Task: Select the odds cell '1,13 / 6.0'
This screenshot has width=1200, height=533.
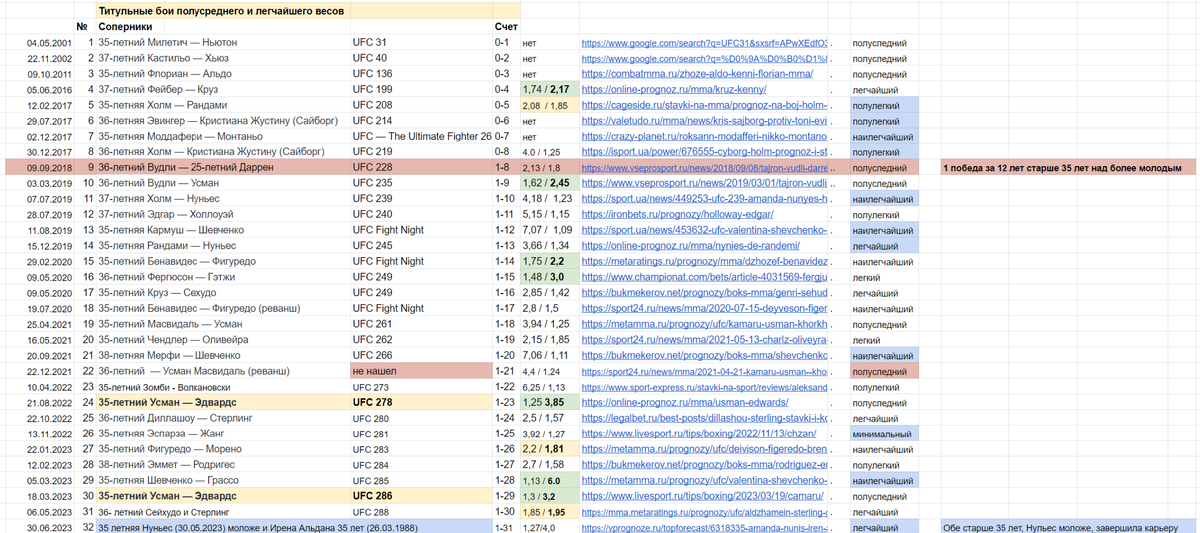Action: (550, 479)
